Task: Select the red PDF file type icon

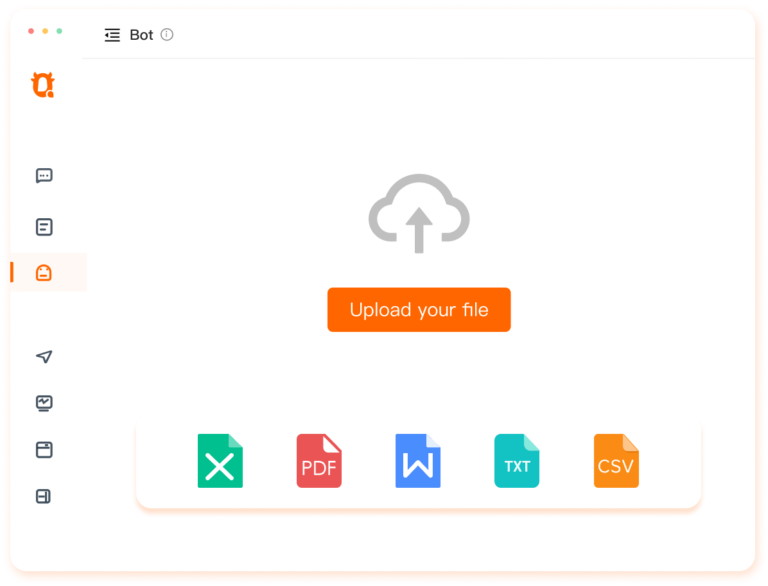Action: click(319, 461)
